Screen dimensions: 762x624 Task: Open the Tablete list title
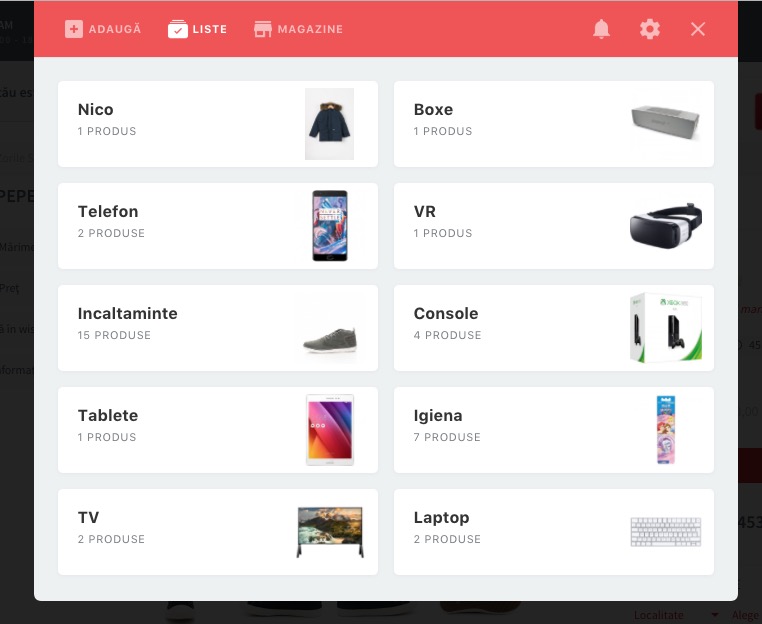108,416
